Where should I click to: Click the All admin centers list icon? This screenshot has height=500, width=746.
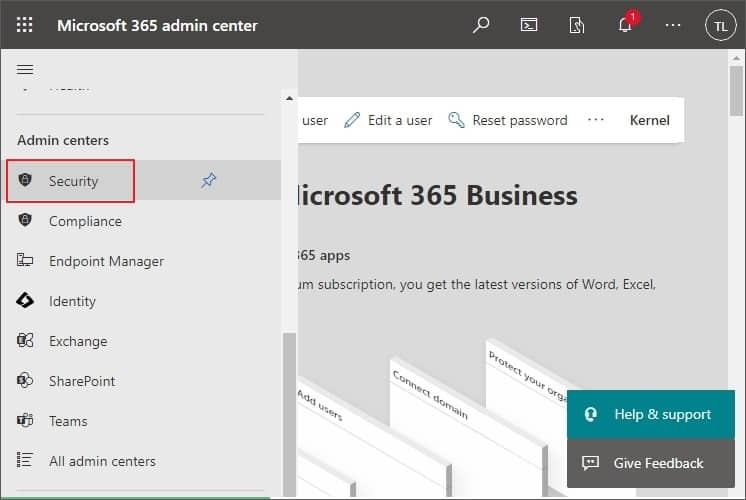pyautogui.click(x=25, y=460)
